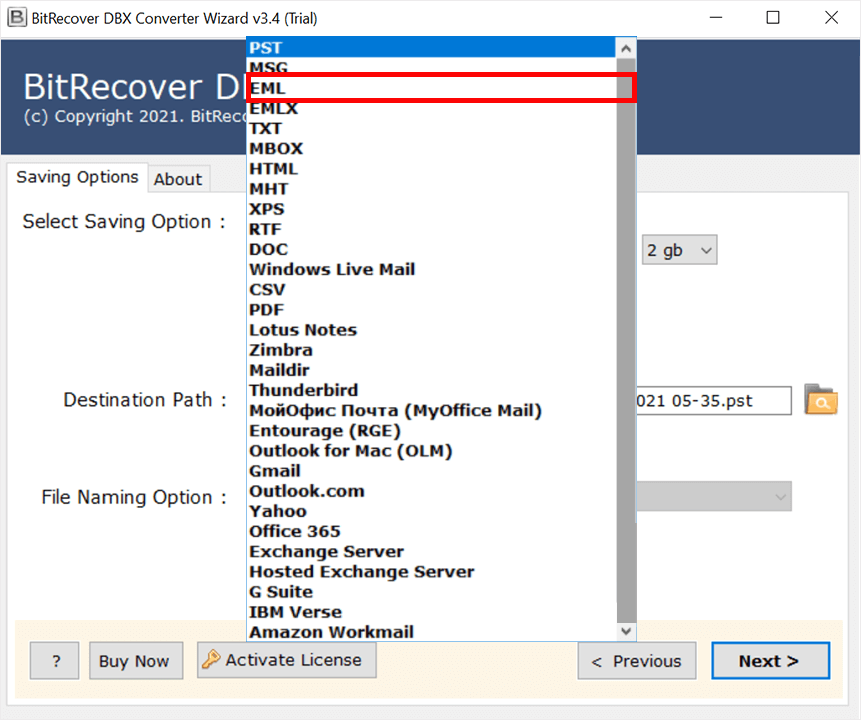The width and height of the screenshot is (861, 720).
Task: Choose HTML output format
Action: pyautogui.click(x=431, y=169)
